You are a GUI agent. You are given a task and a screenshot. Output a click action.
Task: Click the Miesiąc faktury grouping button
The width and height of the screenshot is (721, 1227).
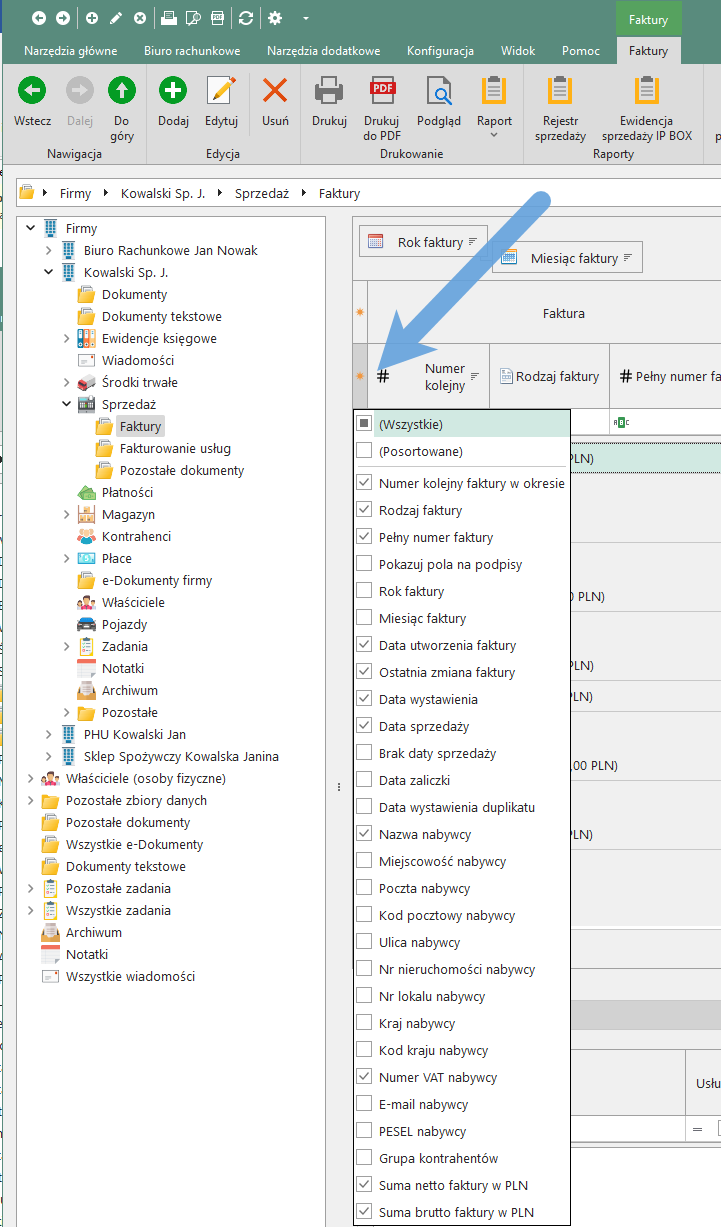(568, 258)
